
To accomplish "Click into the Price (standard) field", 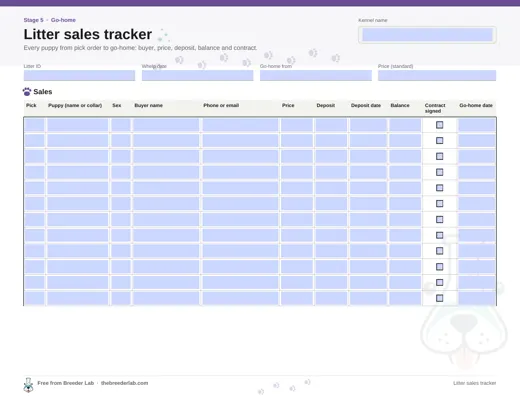I will 437,75.
